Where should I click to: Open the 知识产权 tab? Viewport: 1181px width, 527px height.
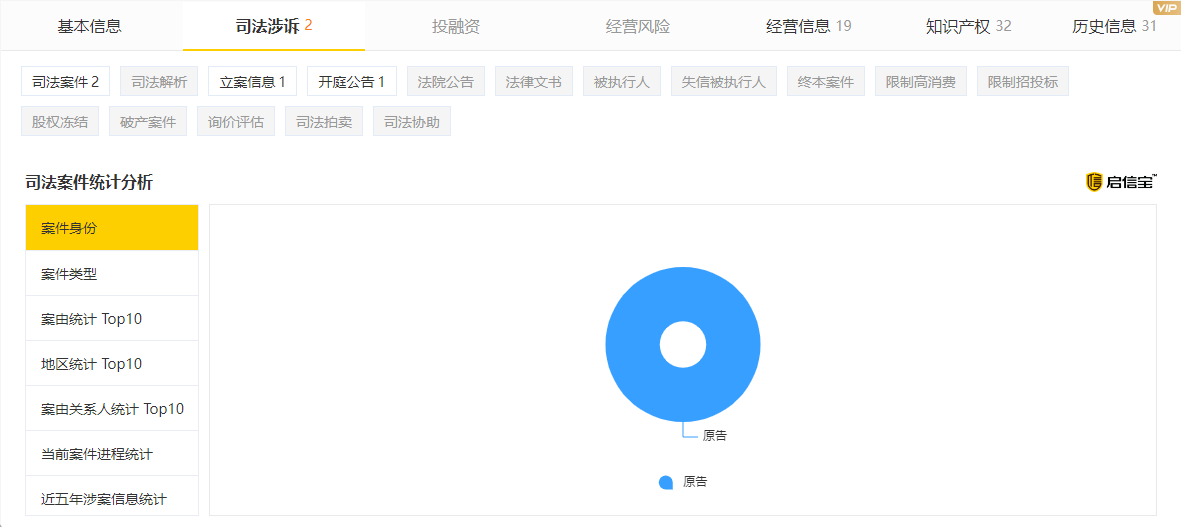(x=967, y=26)
